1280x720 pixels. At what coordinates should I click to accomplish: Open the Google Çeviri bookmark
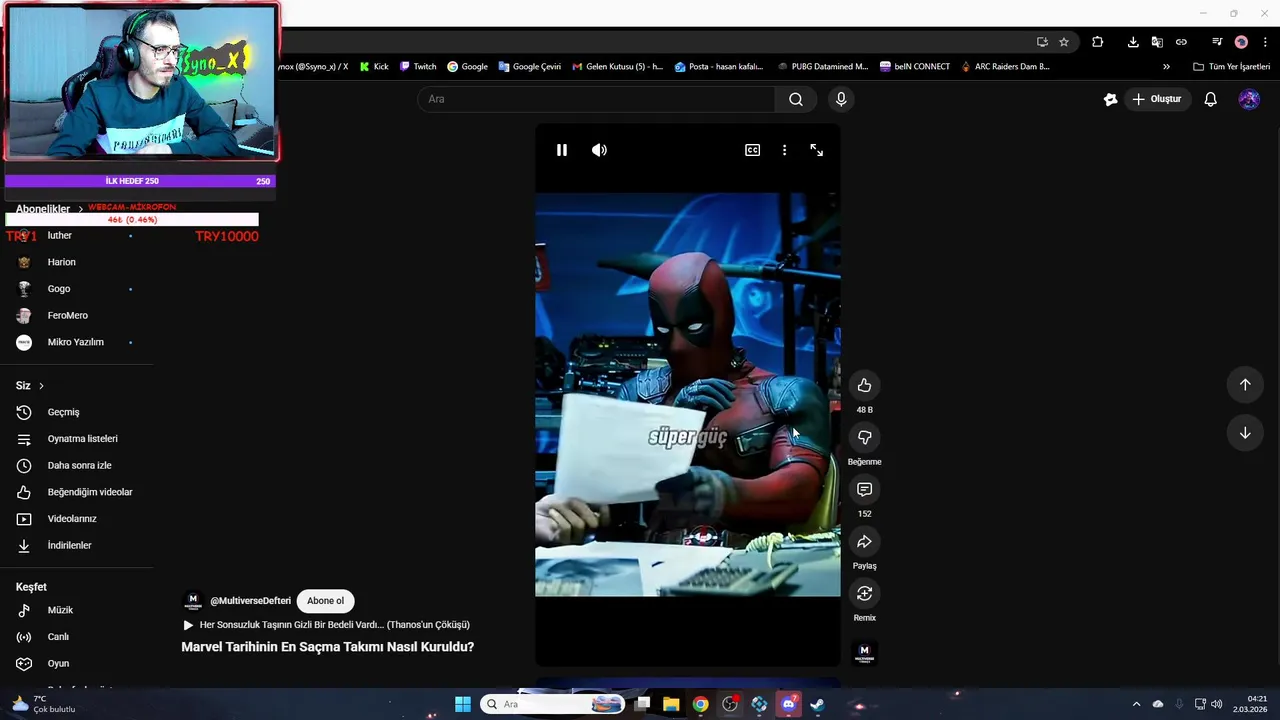530,67
